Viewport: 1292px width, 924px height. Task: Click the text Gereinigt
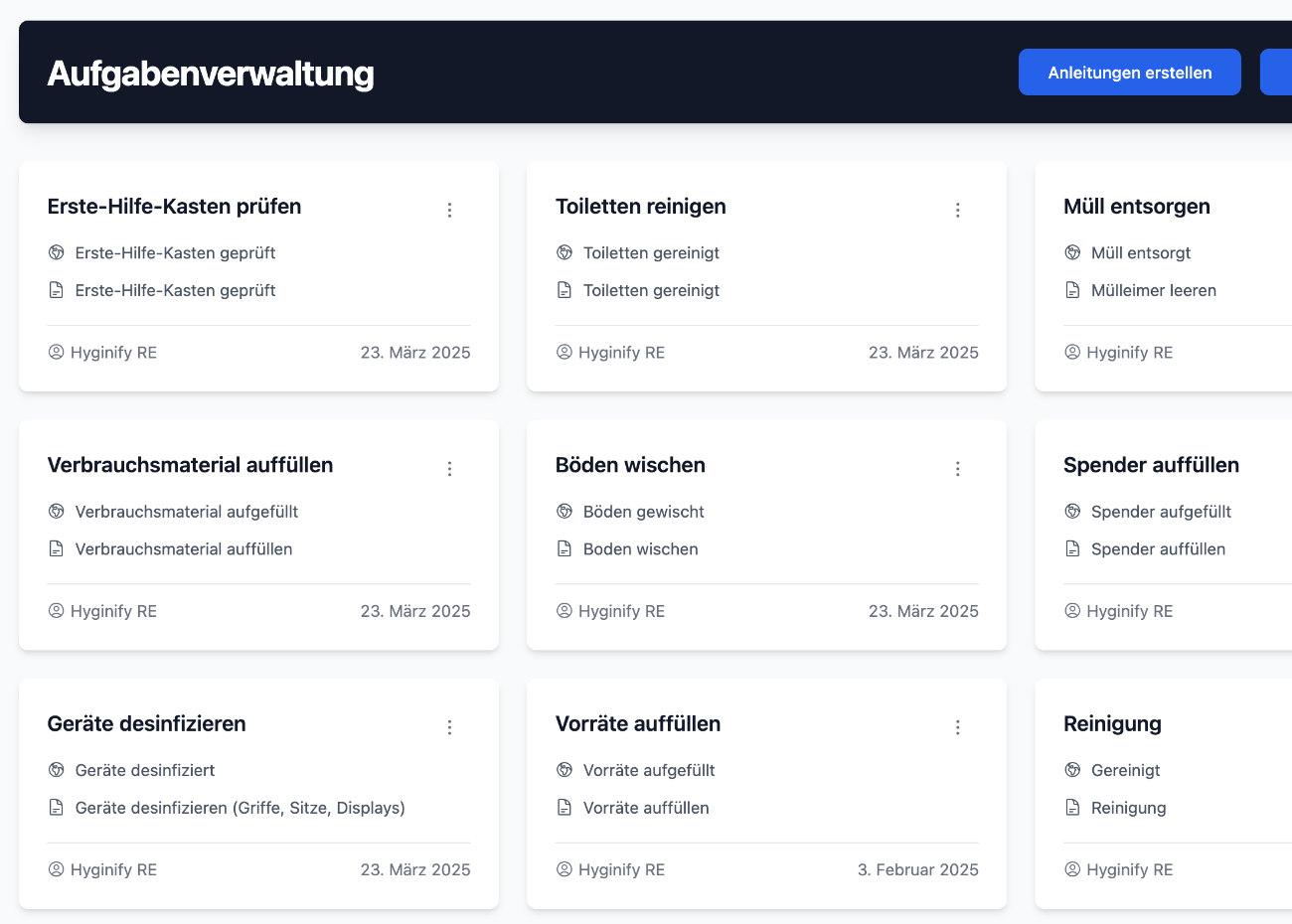click(x=1126, y=770)
